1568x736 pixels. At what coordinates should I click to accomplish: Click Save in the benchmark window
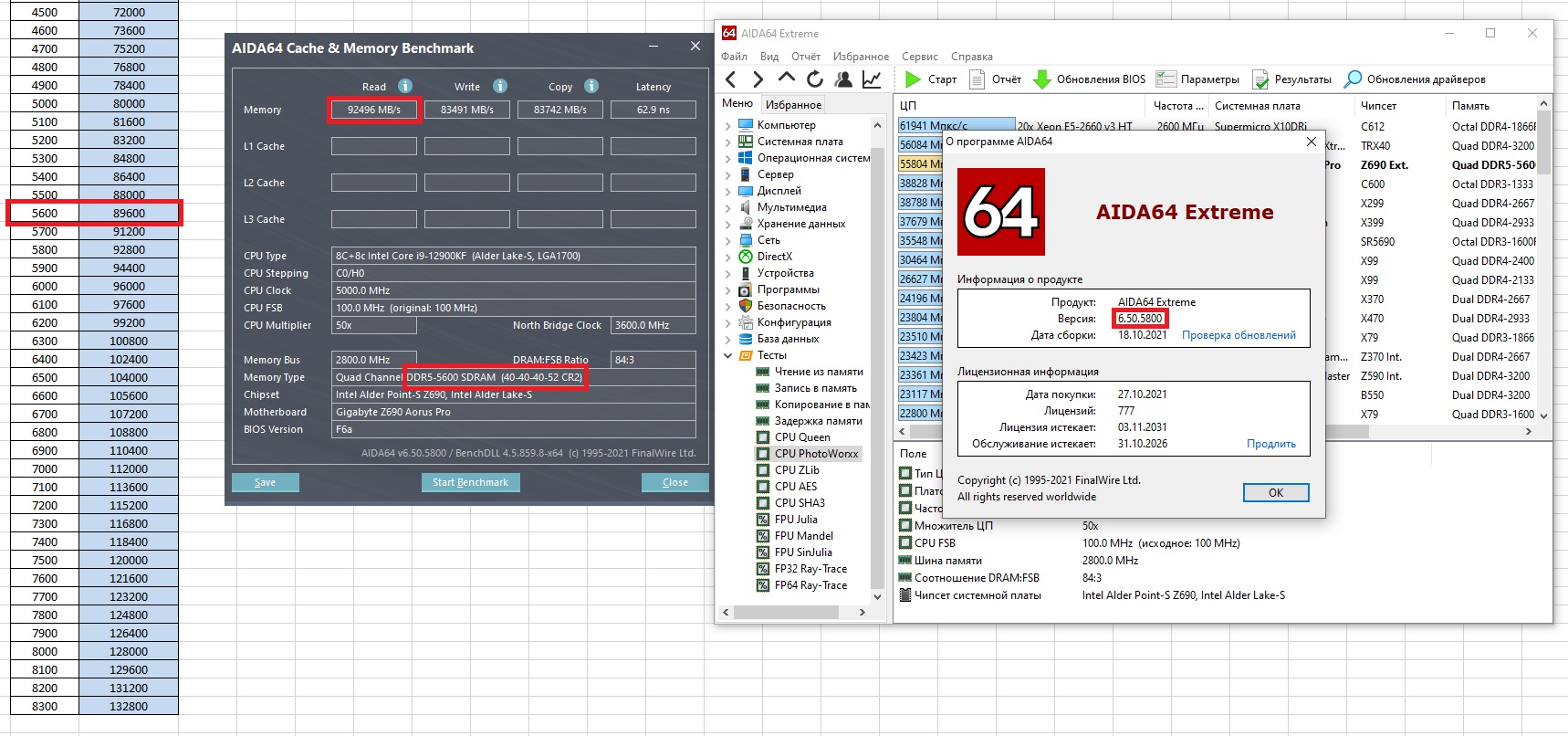(x=266, y=482)
